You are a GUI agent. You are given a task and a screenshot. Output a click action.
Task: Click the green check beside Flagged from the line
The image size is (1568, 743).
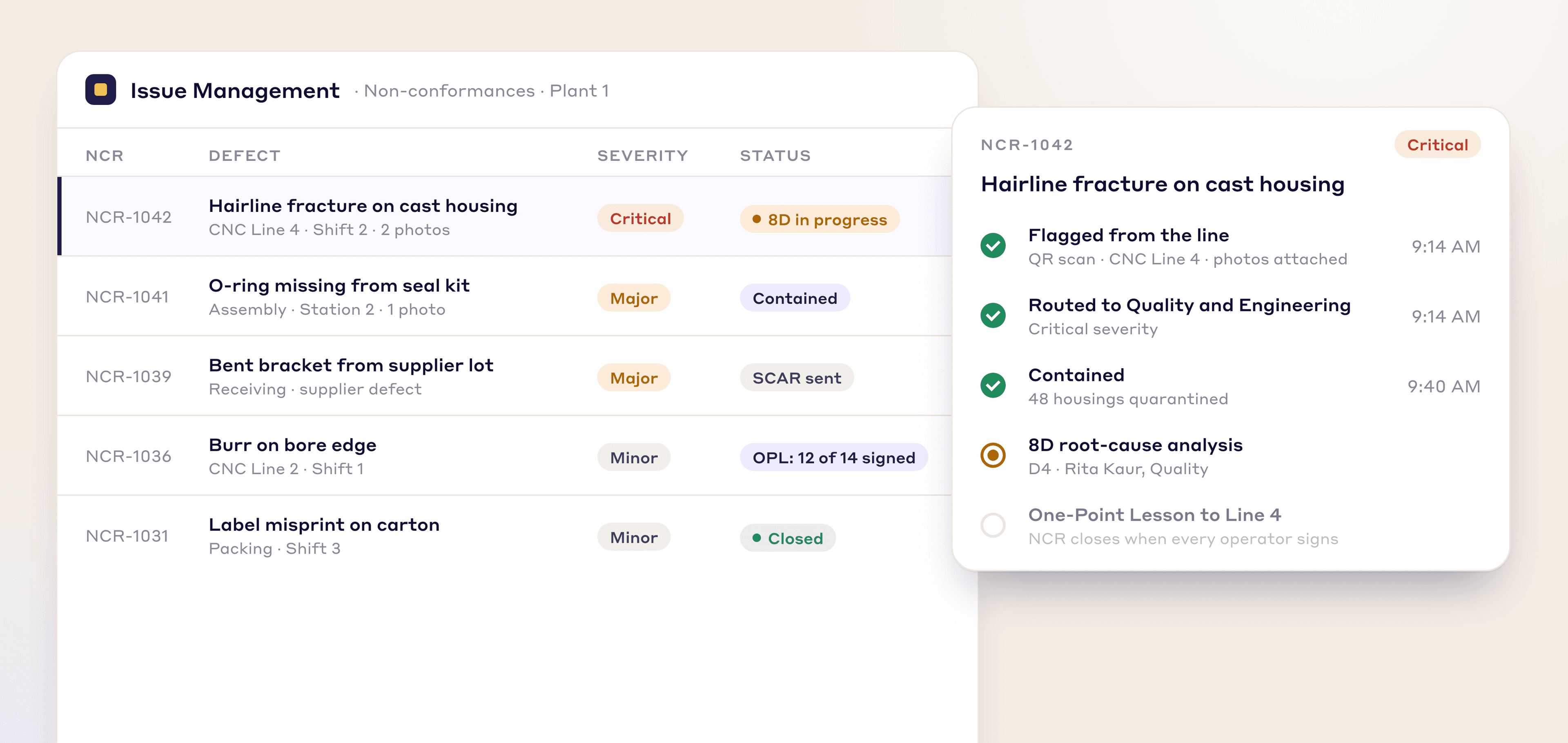coord(993,246)
